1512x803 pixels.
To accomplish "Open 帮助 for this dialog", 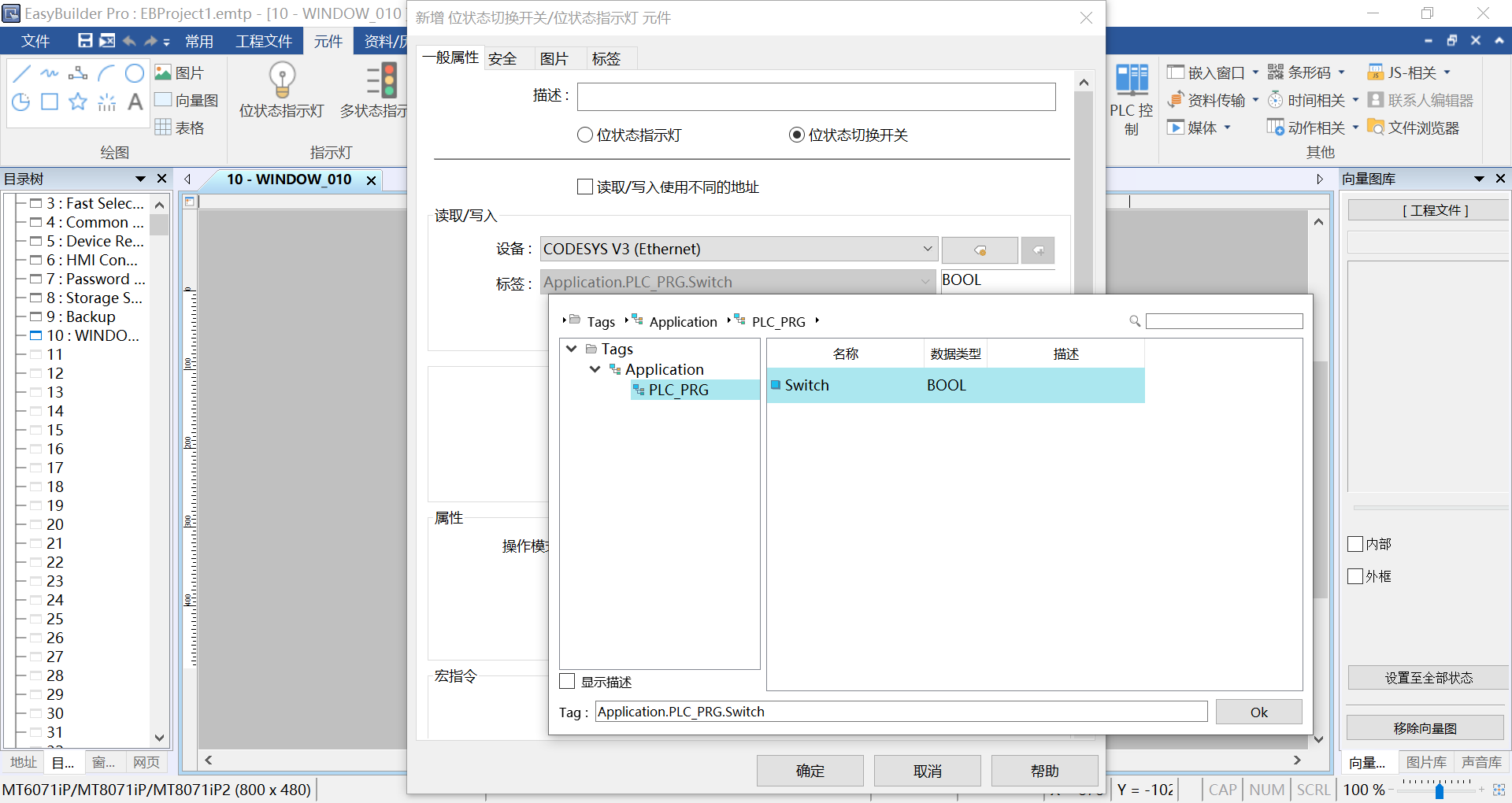I will click(1045, 771).
